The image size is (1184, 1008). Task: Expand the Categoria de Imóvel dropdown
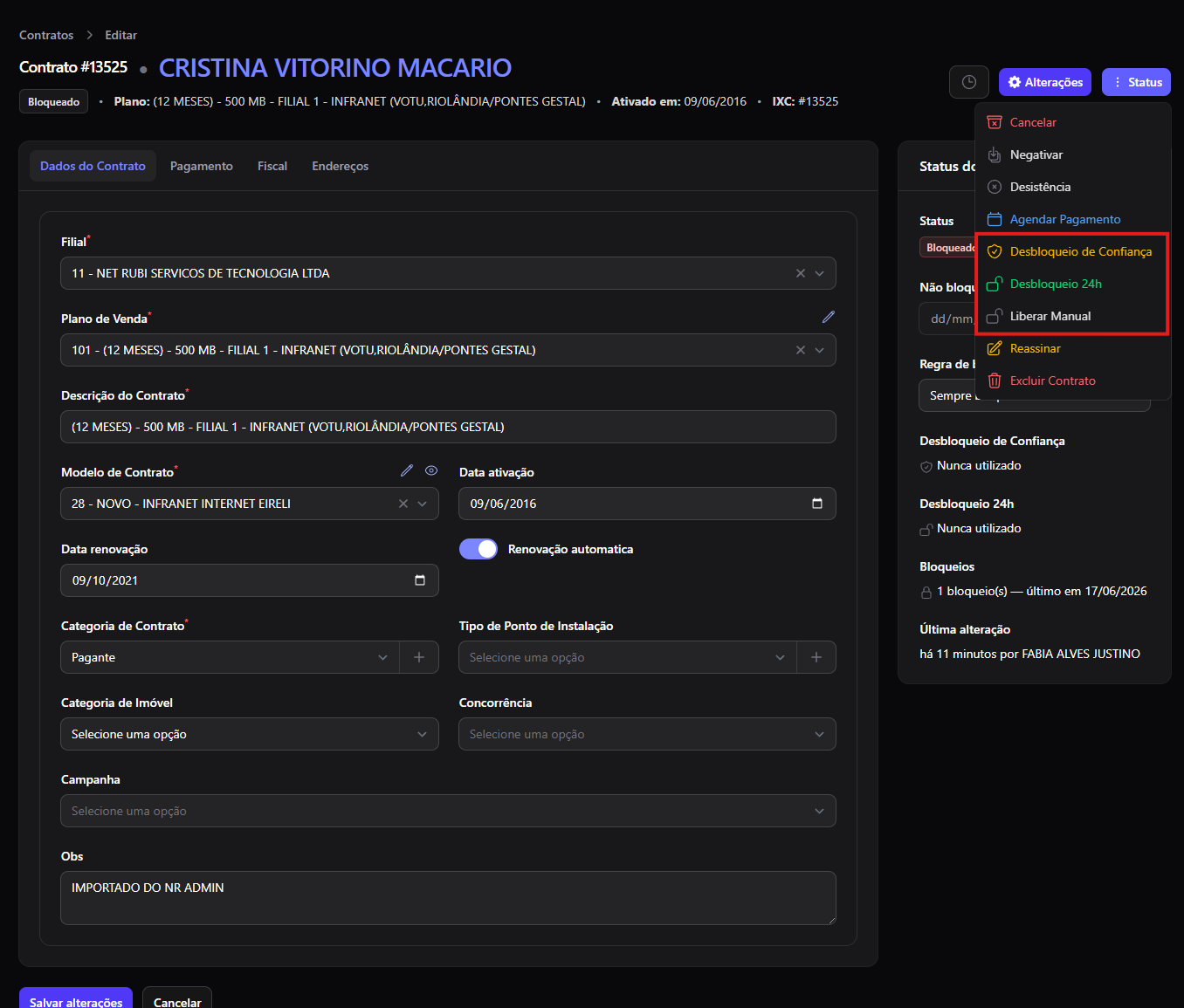point(250,734)
